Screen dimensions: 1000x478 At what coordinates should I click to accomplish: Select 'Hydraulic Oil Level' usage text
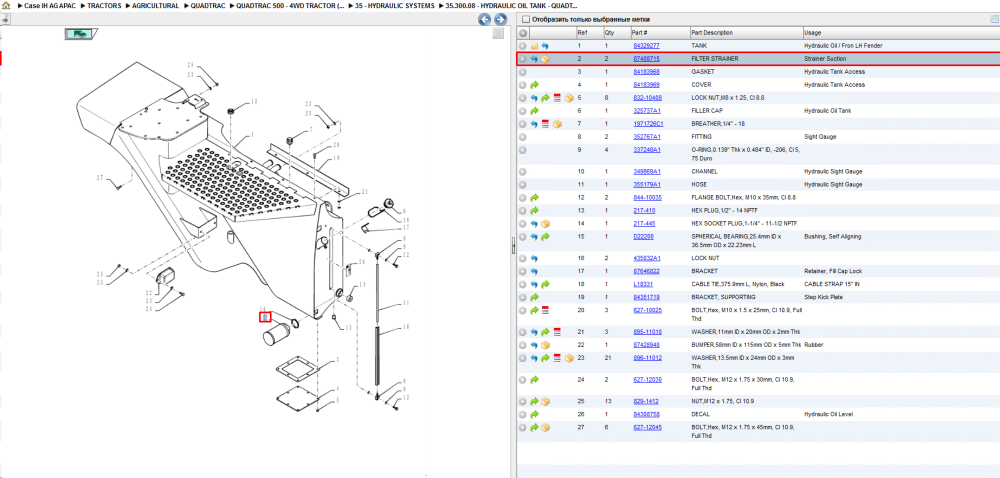829,414
